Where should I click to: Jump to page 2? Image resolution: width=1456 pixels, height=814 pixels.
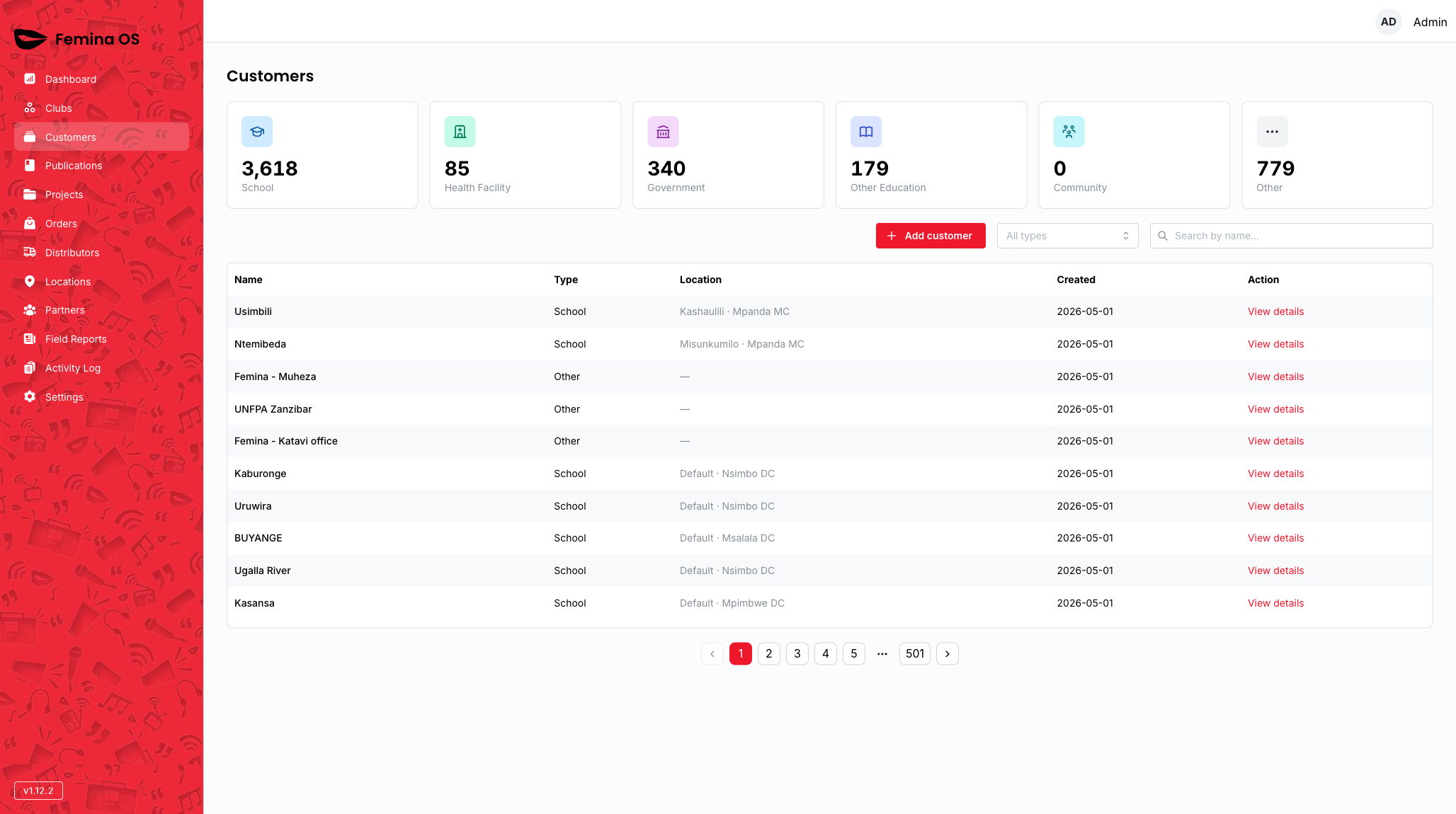pyautogui.click(x=768, y=653)
